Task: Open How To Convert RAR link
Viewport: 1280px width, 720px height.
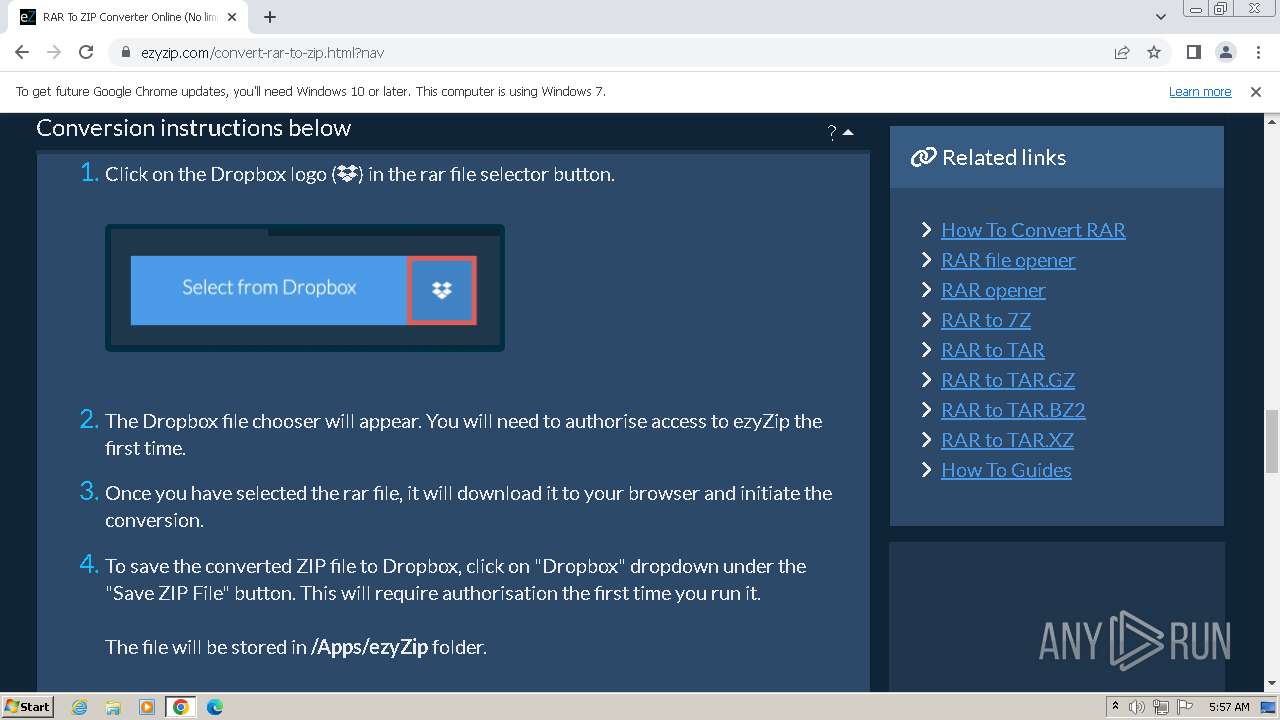Action: (x=1033, y=230)
